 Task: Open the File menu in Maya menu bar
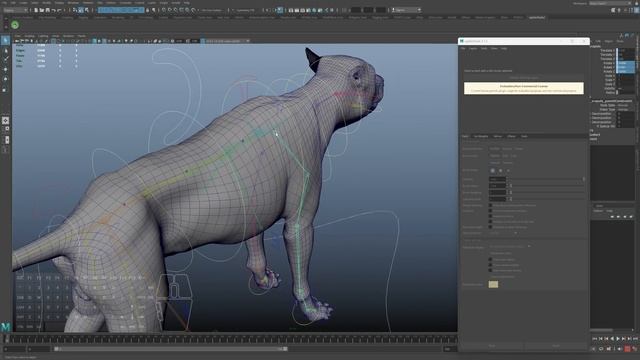click(6, 3)
